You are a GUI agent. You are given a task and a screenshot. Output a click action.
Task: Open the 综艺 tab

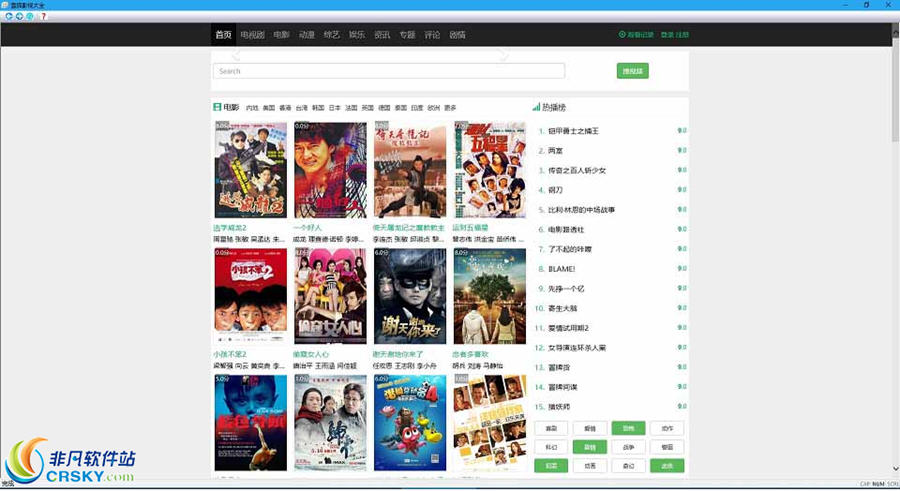tap(332, 34)
